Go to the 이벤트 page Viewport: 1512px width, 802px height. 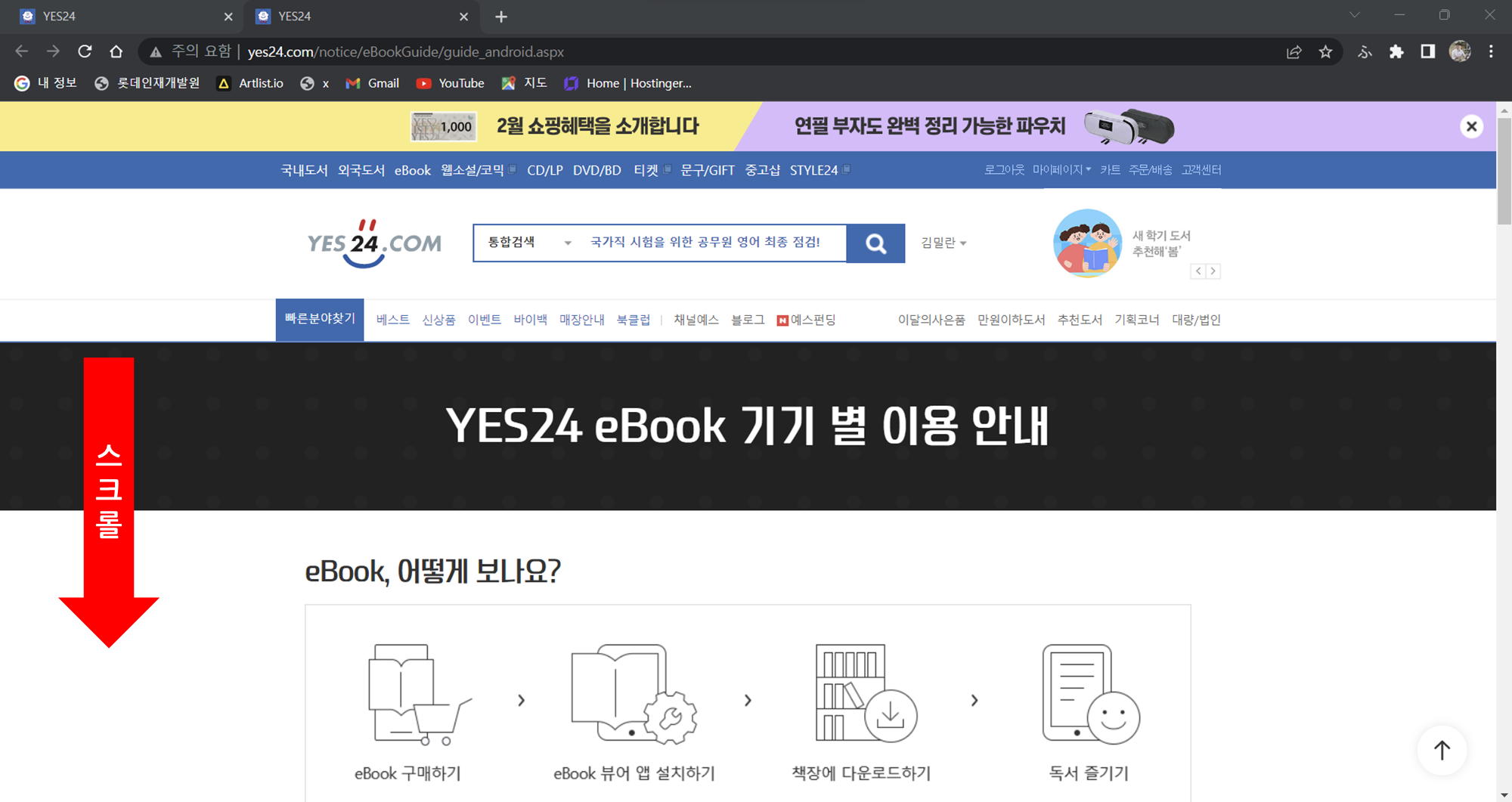tap(485, 320)
